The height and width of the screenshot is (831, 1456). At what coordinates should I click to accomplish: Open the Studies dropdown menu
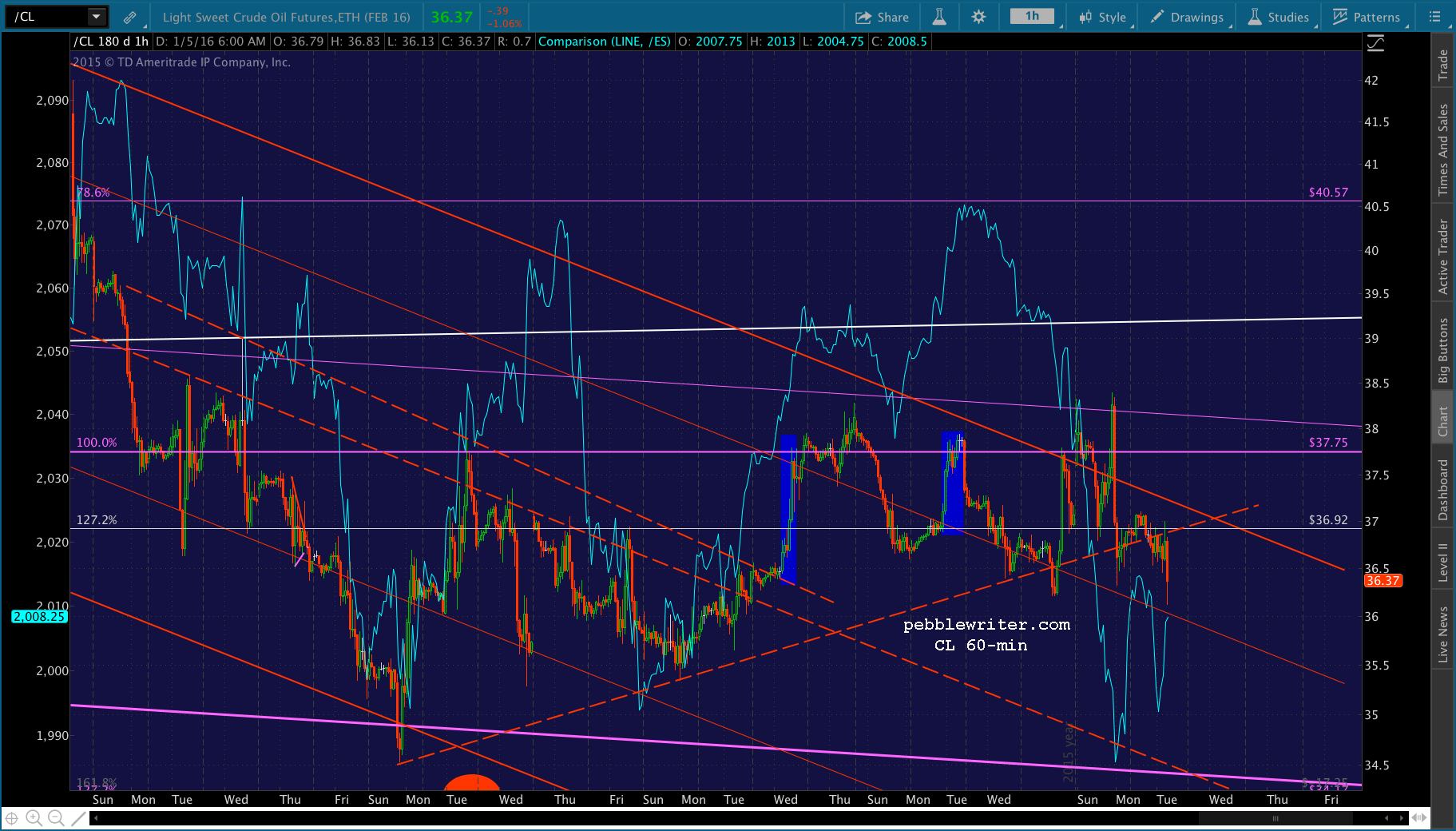1279,17
